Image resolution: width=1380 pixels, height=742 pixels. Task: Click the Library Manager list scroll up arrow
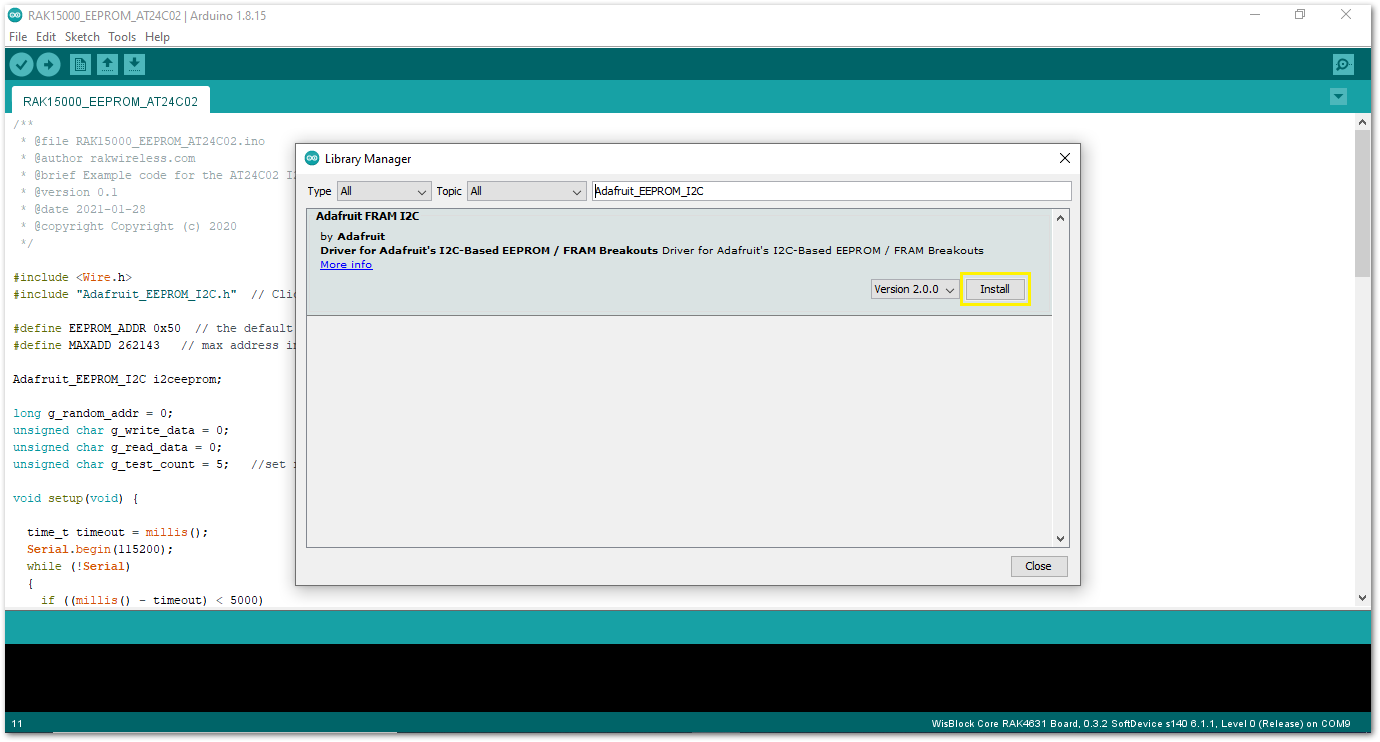click(x=1061, y=218)
